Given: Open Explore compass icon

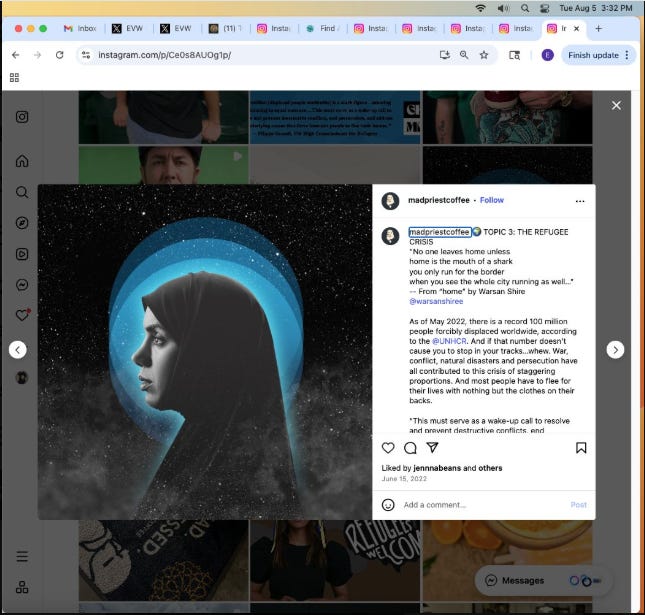Looking at the screenshot, I should pos(22,223).
